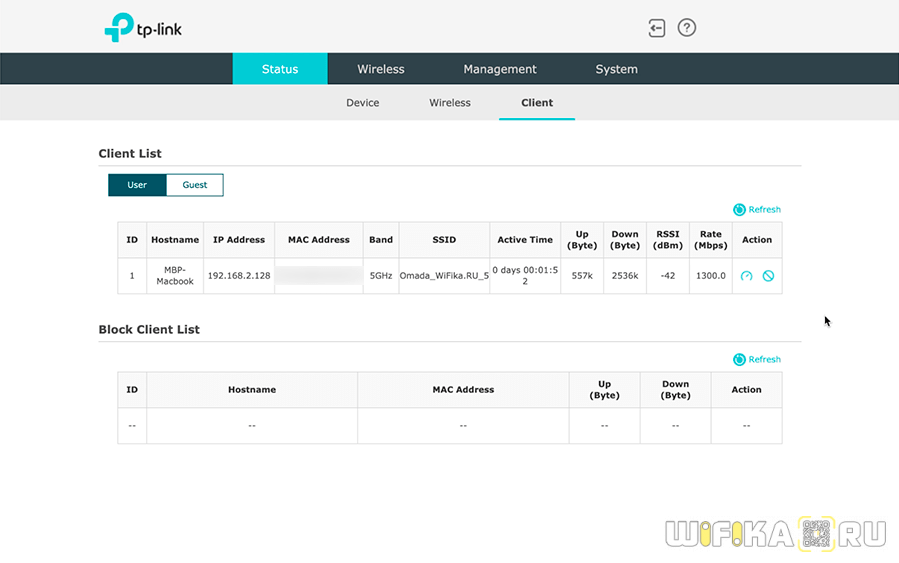Click the Refresh link above the Block Client table
The width and height of the screenshot is (899, 563).
[765, 360]
